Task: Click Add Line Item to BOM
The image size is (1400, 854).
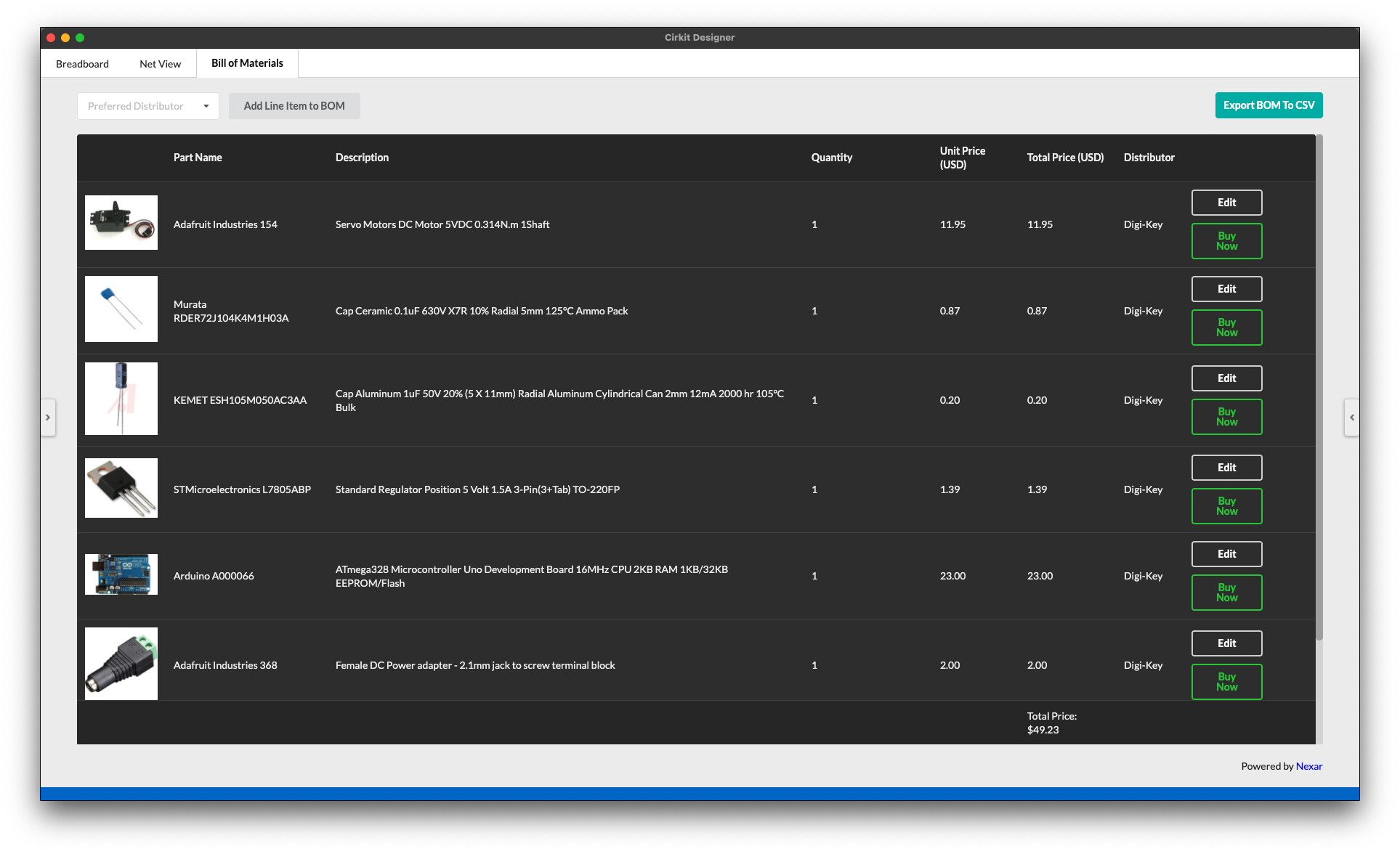Action: pyautogui.click(x=294, y=105)
